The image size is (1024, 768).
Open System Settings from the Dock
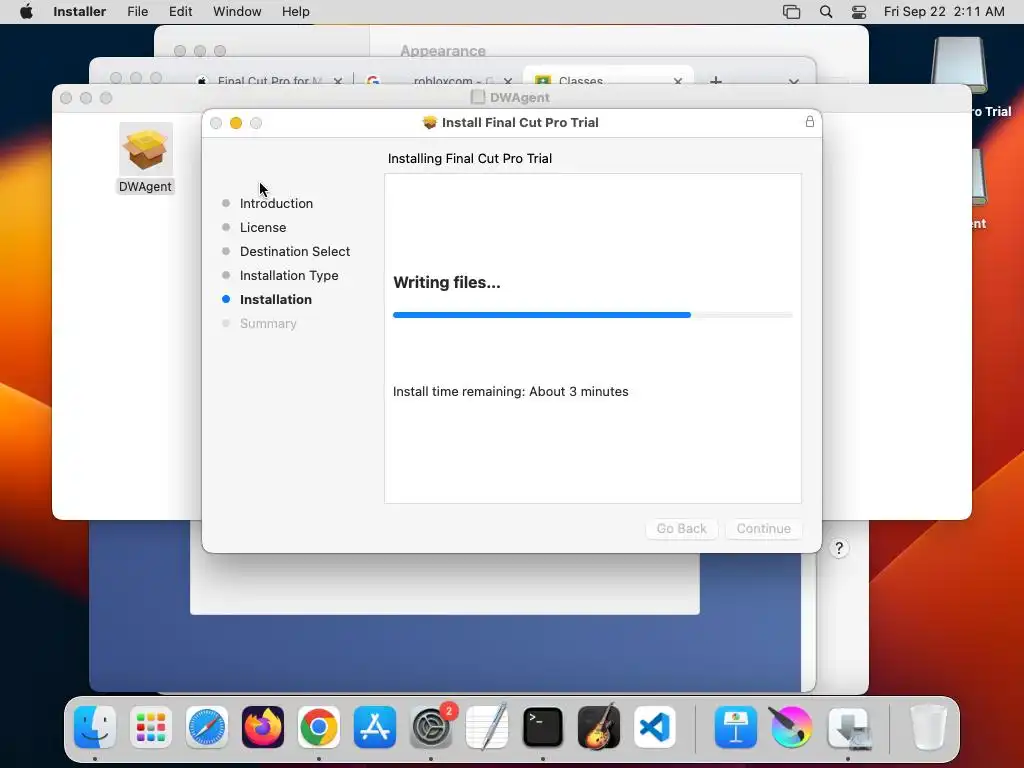coord(431,727)
